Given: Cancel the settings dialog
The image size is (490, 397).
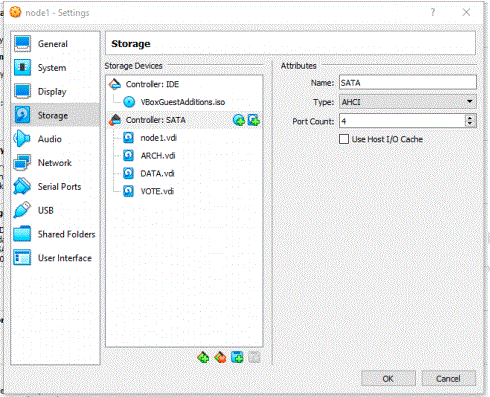Looking at the screenshot, I should coord(448,379).
